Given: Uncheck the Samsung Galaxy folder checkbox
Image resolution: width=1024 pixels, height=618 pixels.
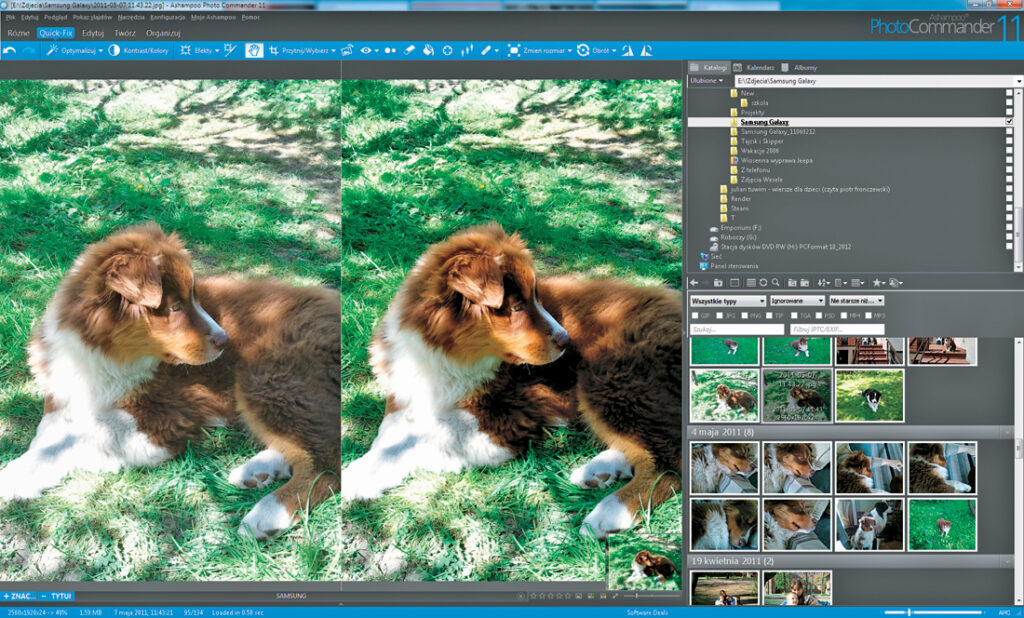Looking at the screenshot, I should tap(1009, 121).
